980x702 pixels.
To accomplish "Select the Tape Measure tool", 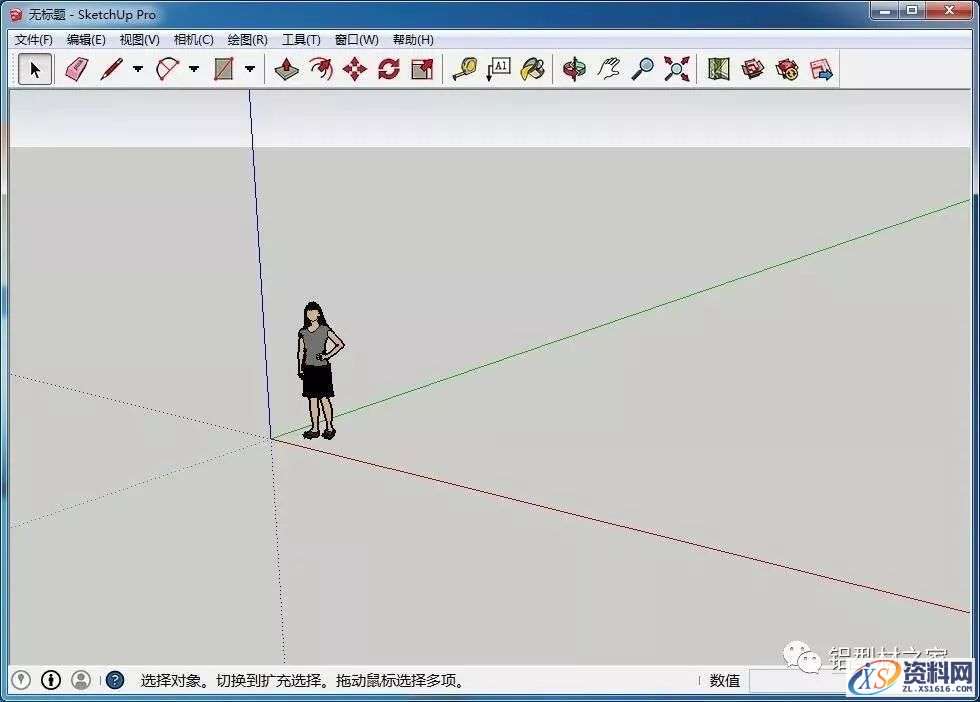I will pos(464,69).
